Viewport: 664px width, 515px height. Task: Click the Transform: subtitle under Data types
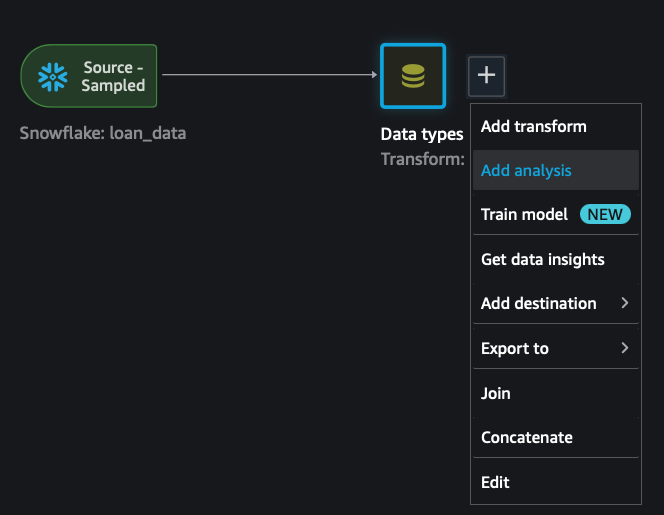coord(422,158)
